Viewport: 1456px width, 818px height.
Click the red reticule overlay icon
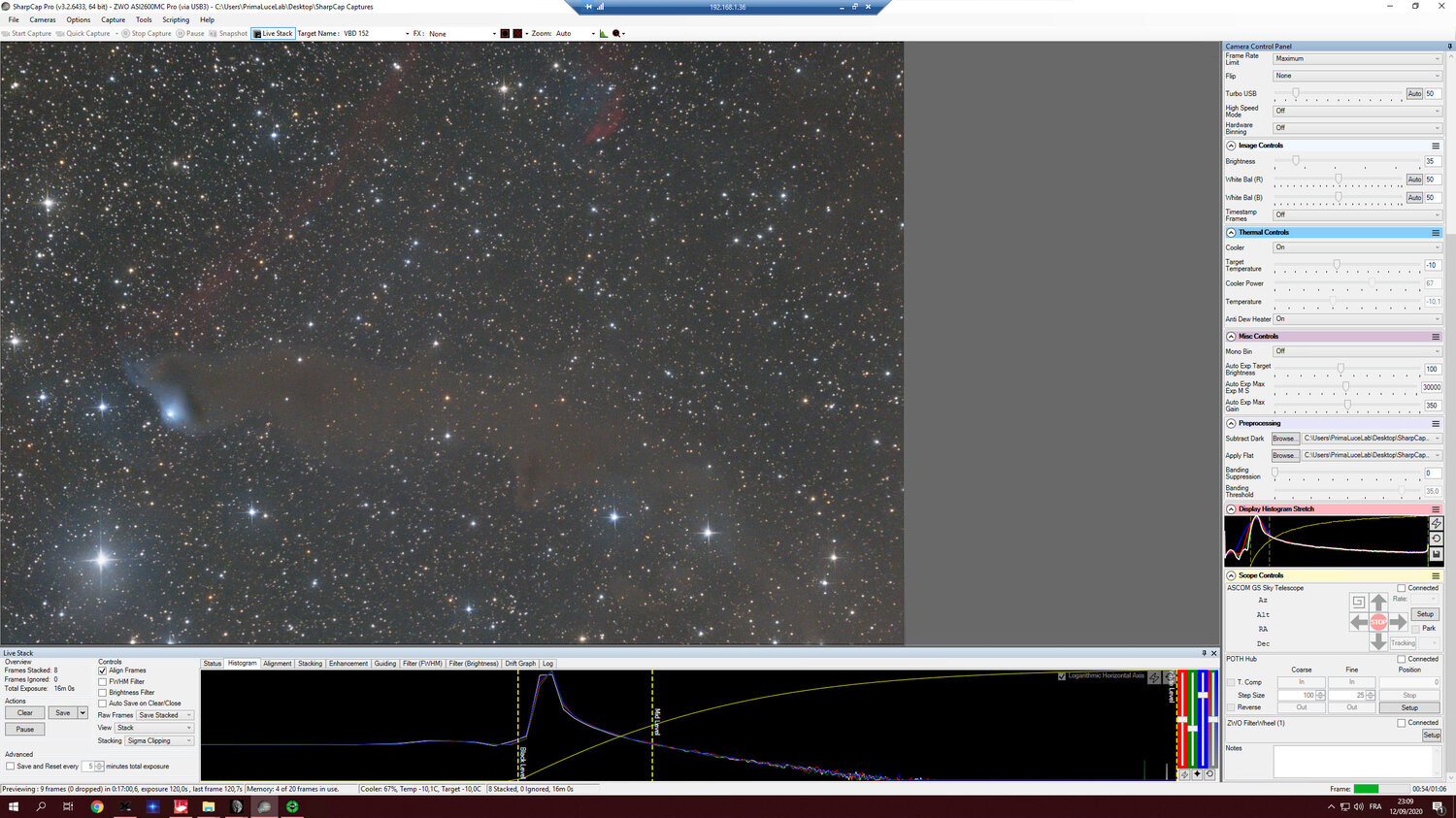pyautogui.click(x=505, y=33)
